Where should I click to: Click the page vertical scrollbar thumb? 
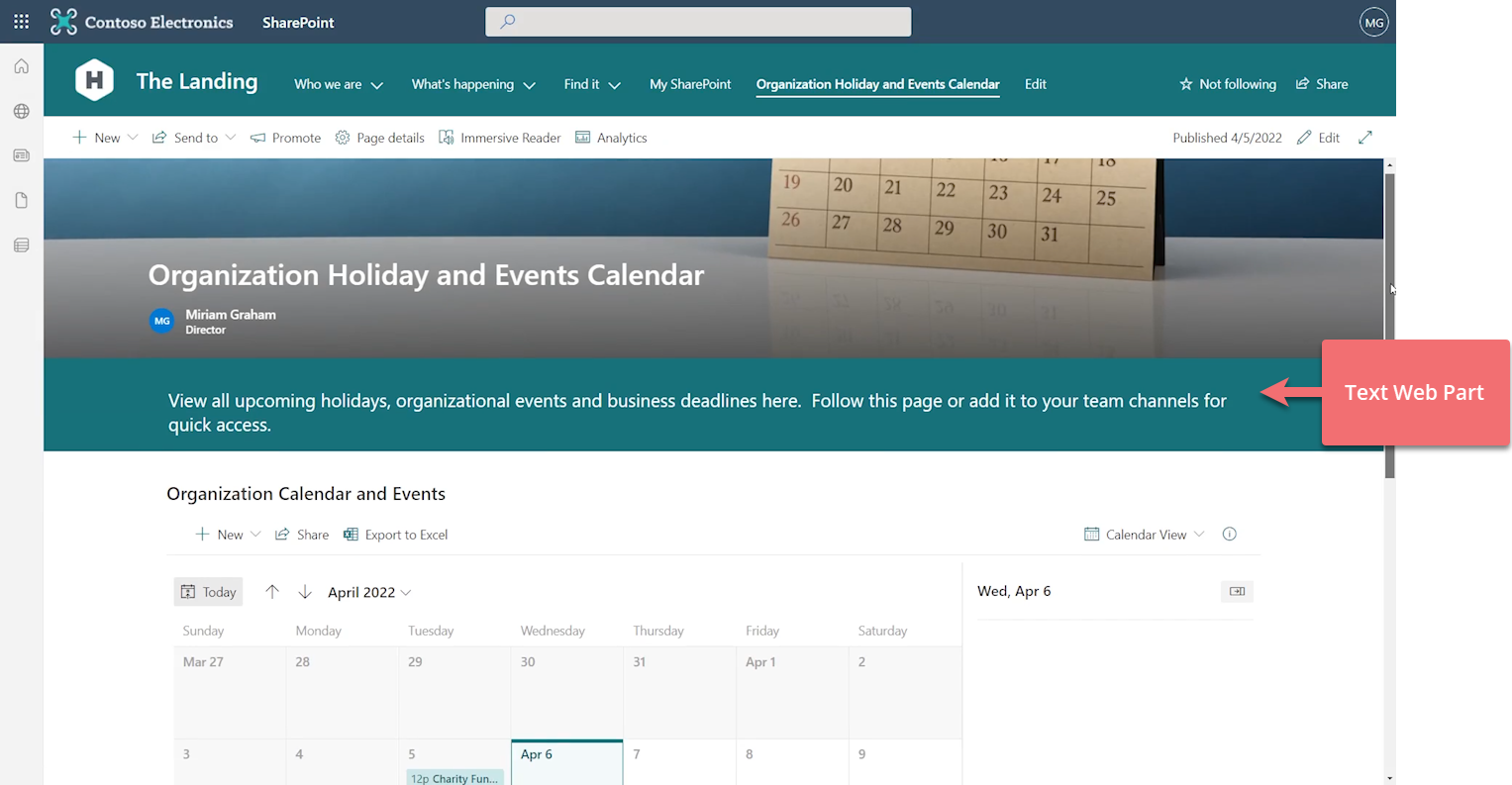pyautogui.click(x=1390, y=327)
